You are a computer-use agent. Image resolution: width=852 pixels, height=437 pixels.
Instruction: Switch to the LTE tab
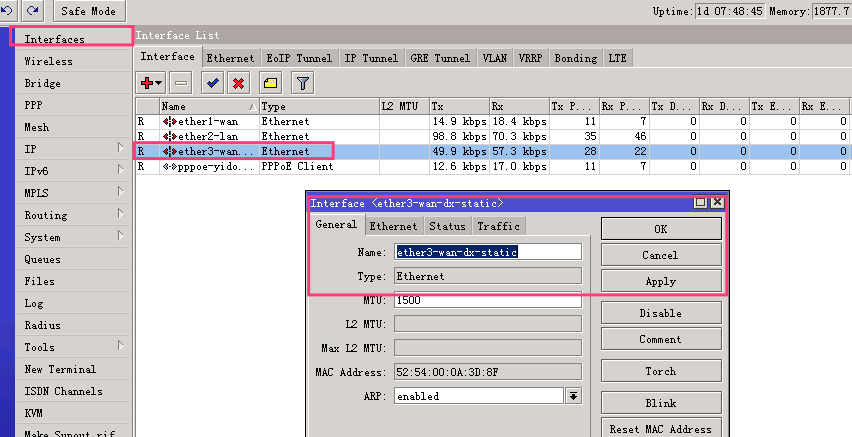pyautogui.click(x=617, y=58)
